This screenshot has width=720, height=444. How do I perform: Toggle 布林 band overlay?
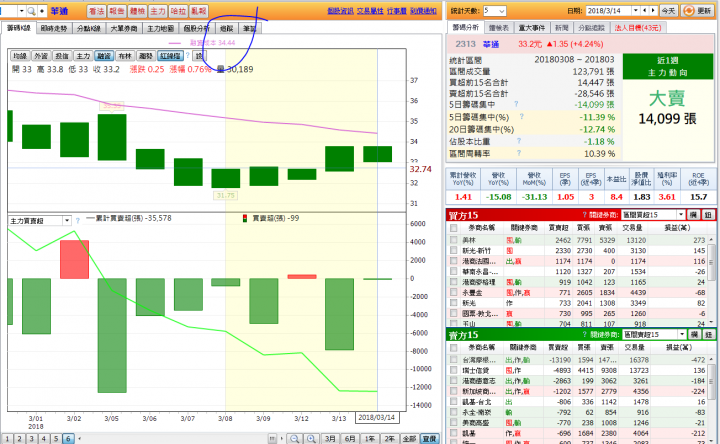pyautogui.click(x=125, y=56)
